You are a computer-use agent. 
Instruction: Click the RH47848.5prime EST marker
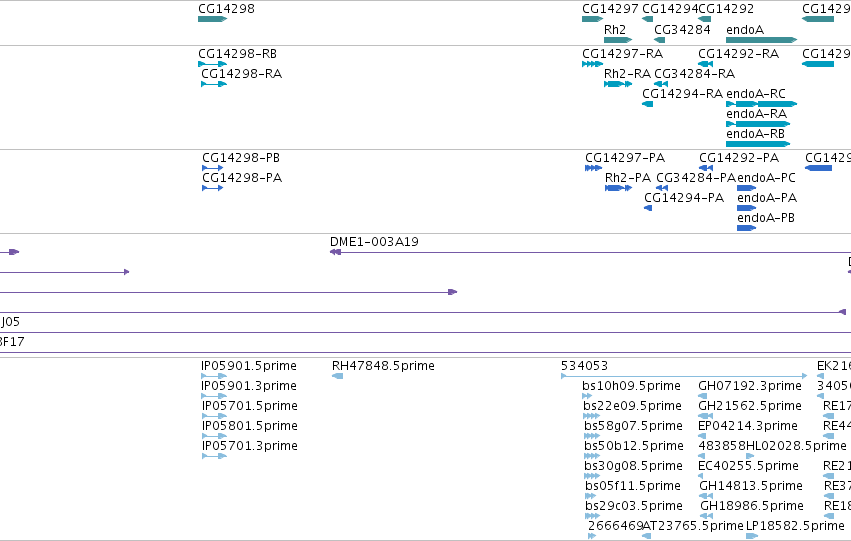coord(337,376)
